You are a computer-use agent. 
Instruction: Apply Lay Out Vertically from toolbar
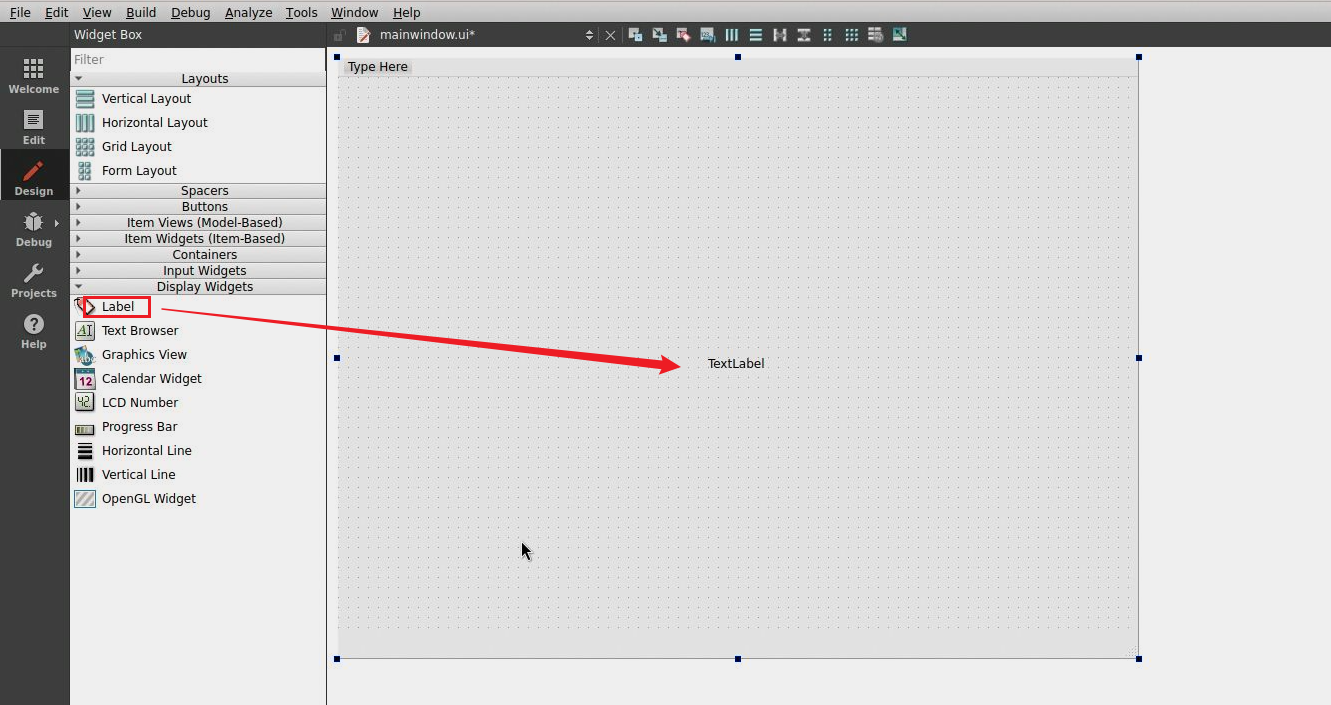coord(756,35)
